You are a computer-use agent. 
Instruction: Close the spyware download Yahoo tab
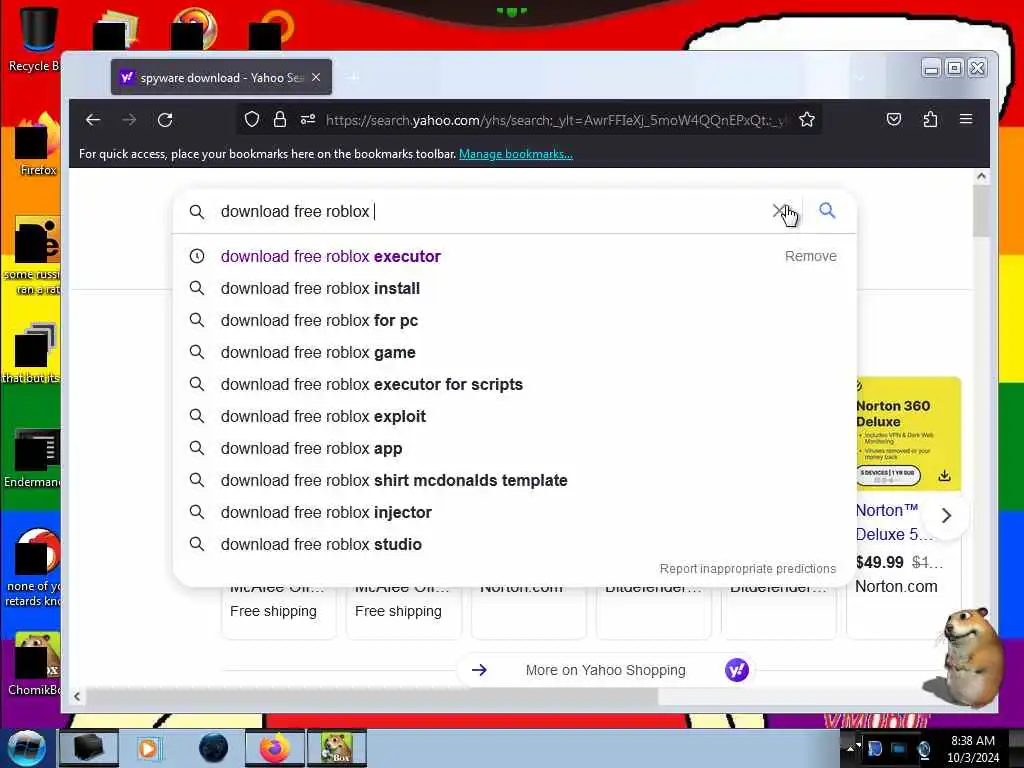pyautogui.click(x=316, y=77)
